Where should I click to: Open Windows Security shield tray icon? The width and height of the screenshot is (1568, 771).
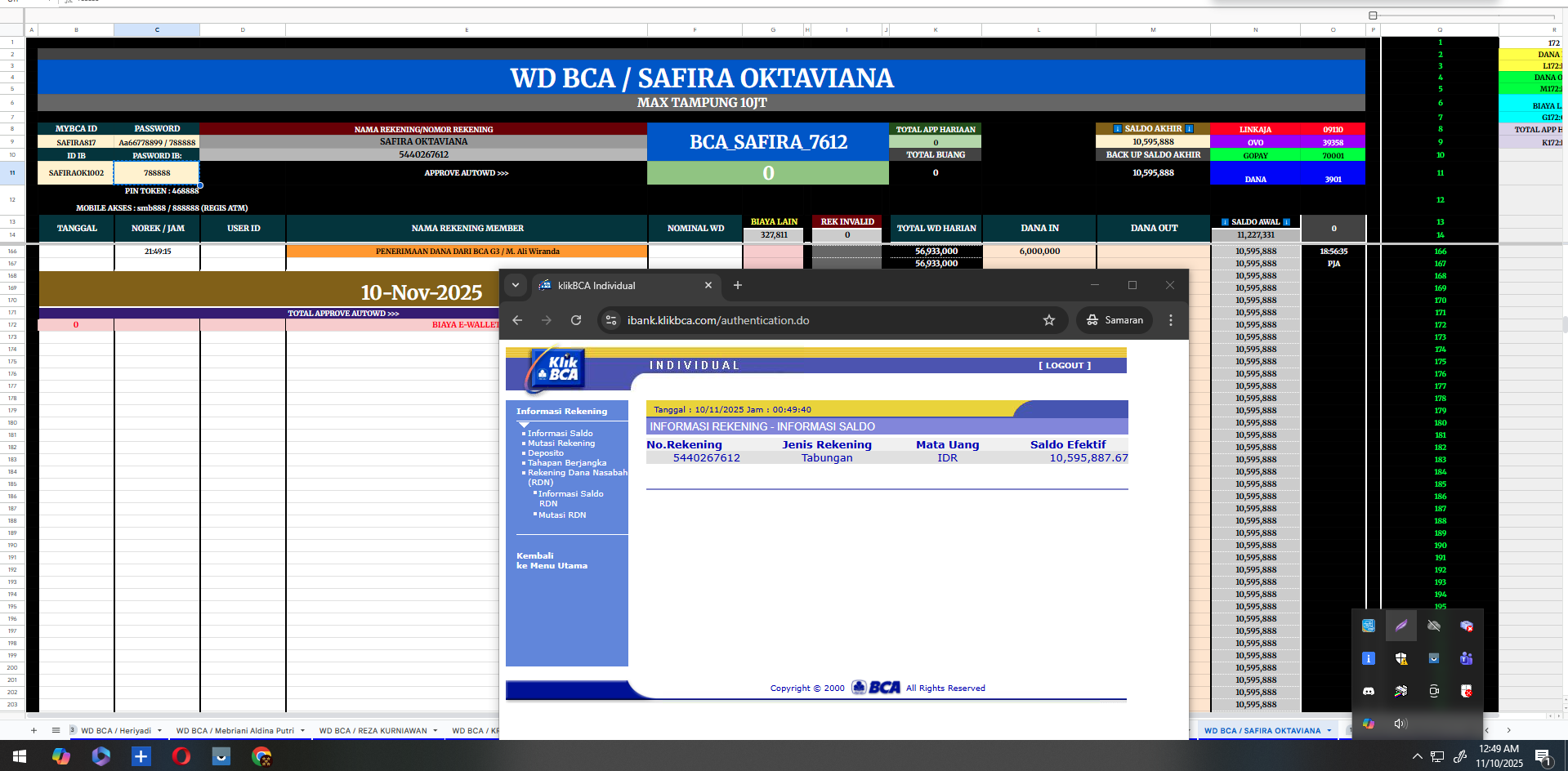pyautogui.click(x=1401, y=658)
